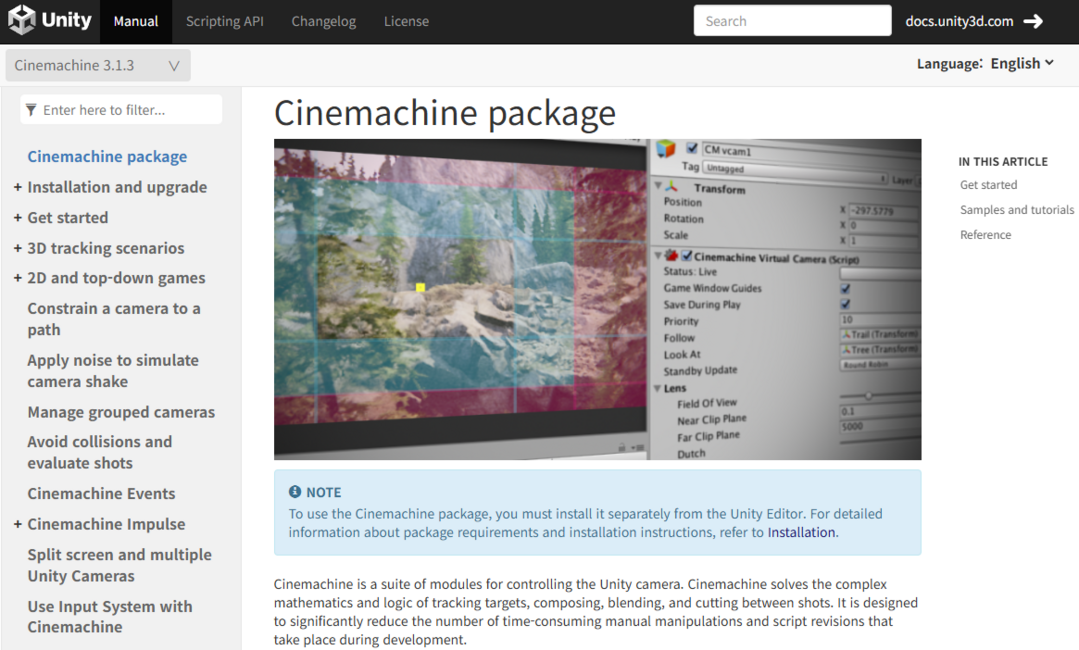Open Cinemachine Impulse page

[x=107, y=524]
